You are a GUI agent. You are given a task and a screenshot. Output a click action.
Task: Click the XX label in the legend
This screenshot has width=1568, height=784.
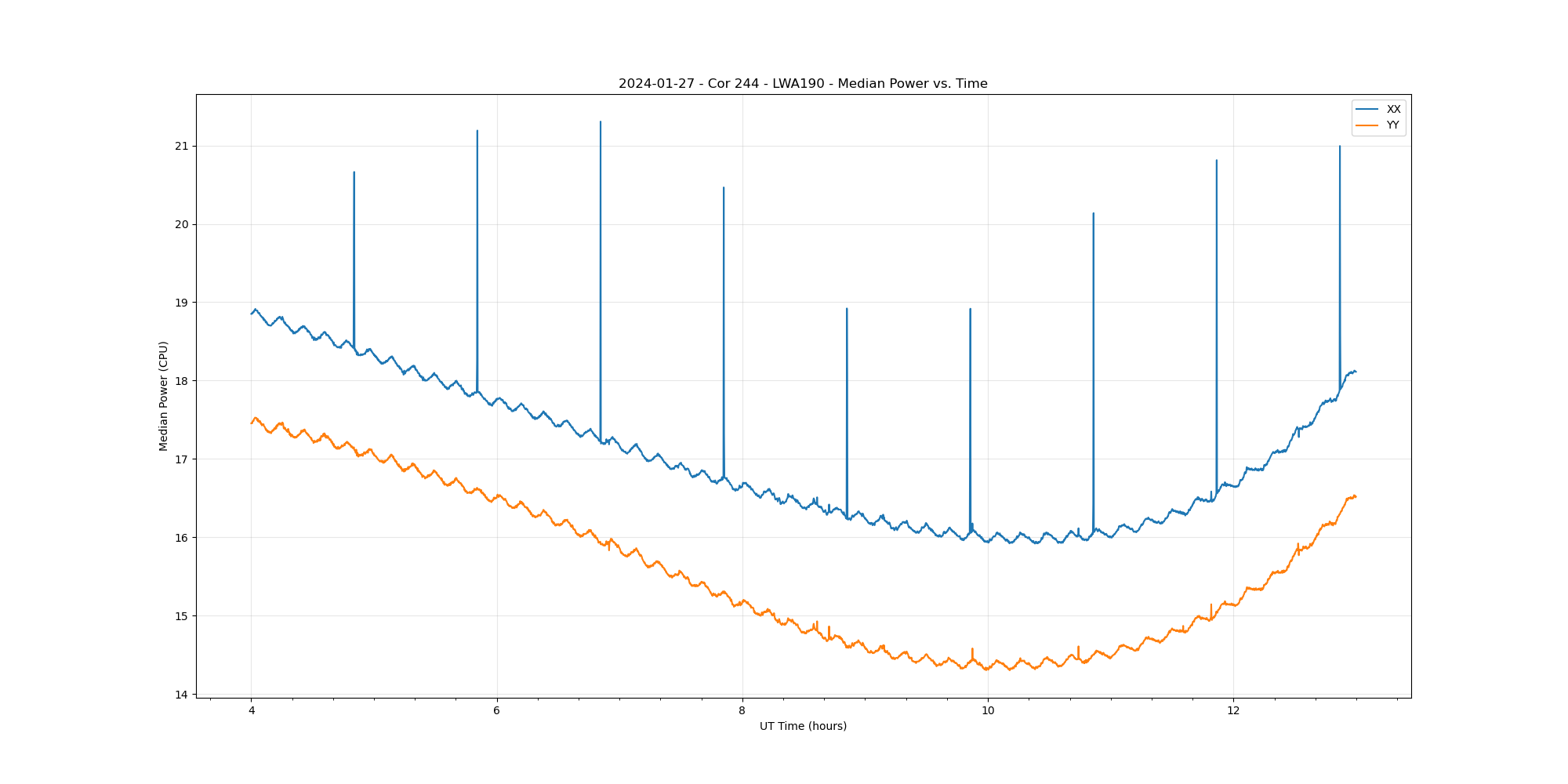(1393, 110)
